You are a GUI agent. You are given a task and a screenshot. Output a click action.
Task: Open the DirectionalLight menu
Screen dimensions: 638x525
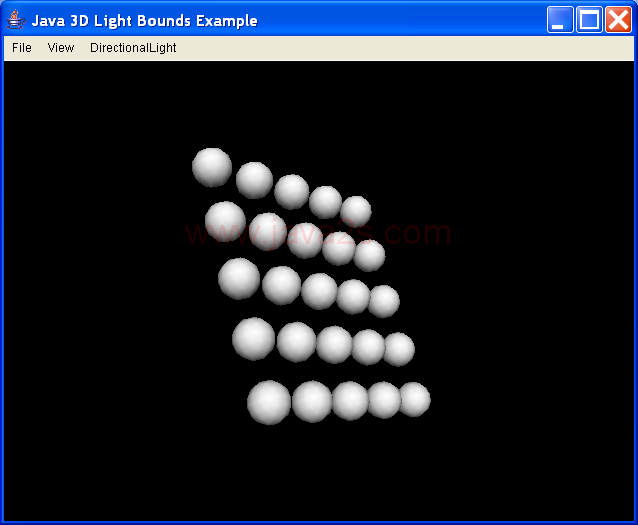tap(133, 48)
